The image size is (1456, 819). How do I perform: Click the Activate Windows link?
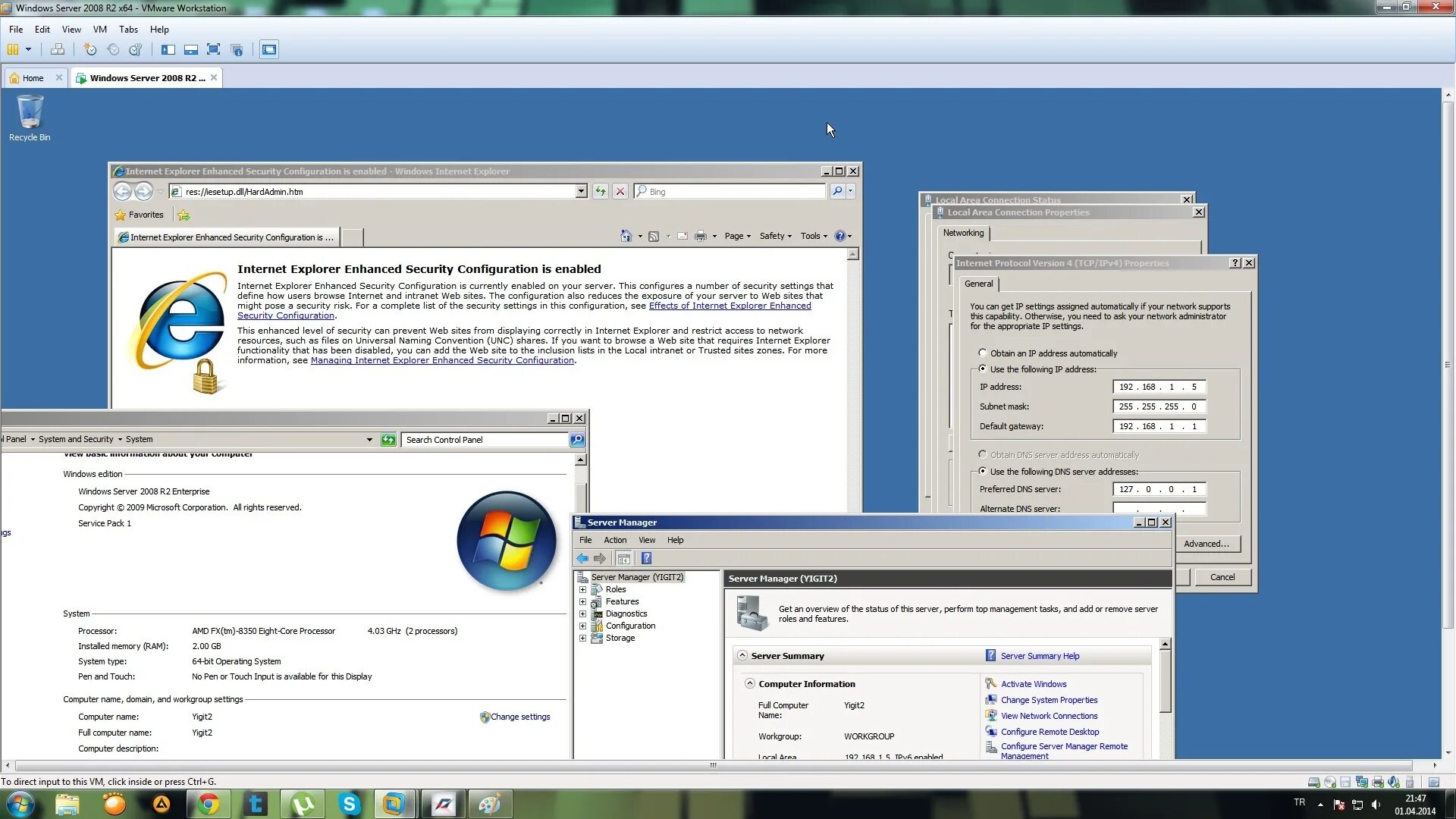click(x=1033, y=684)
